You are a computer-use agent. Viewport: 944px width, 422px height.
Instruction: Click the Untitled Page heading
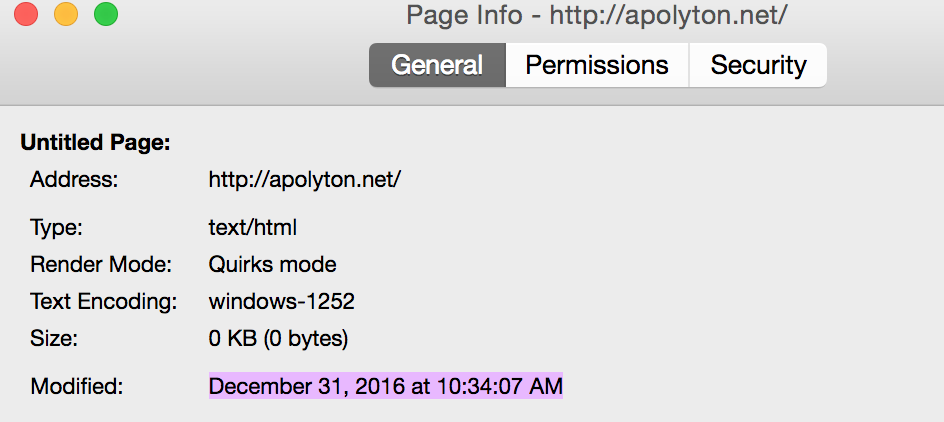(96, 143)
